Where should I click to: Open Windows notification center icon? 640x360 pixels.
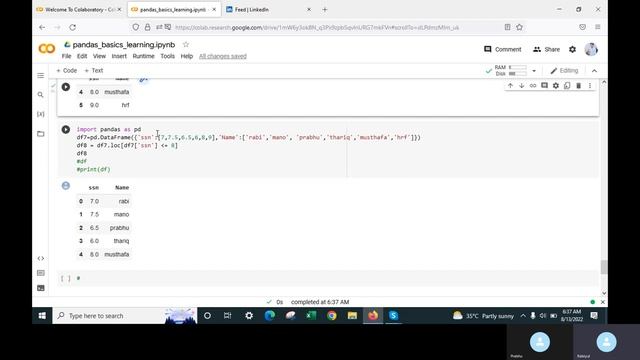pos(594,316)
